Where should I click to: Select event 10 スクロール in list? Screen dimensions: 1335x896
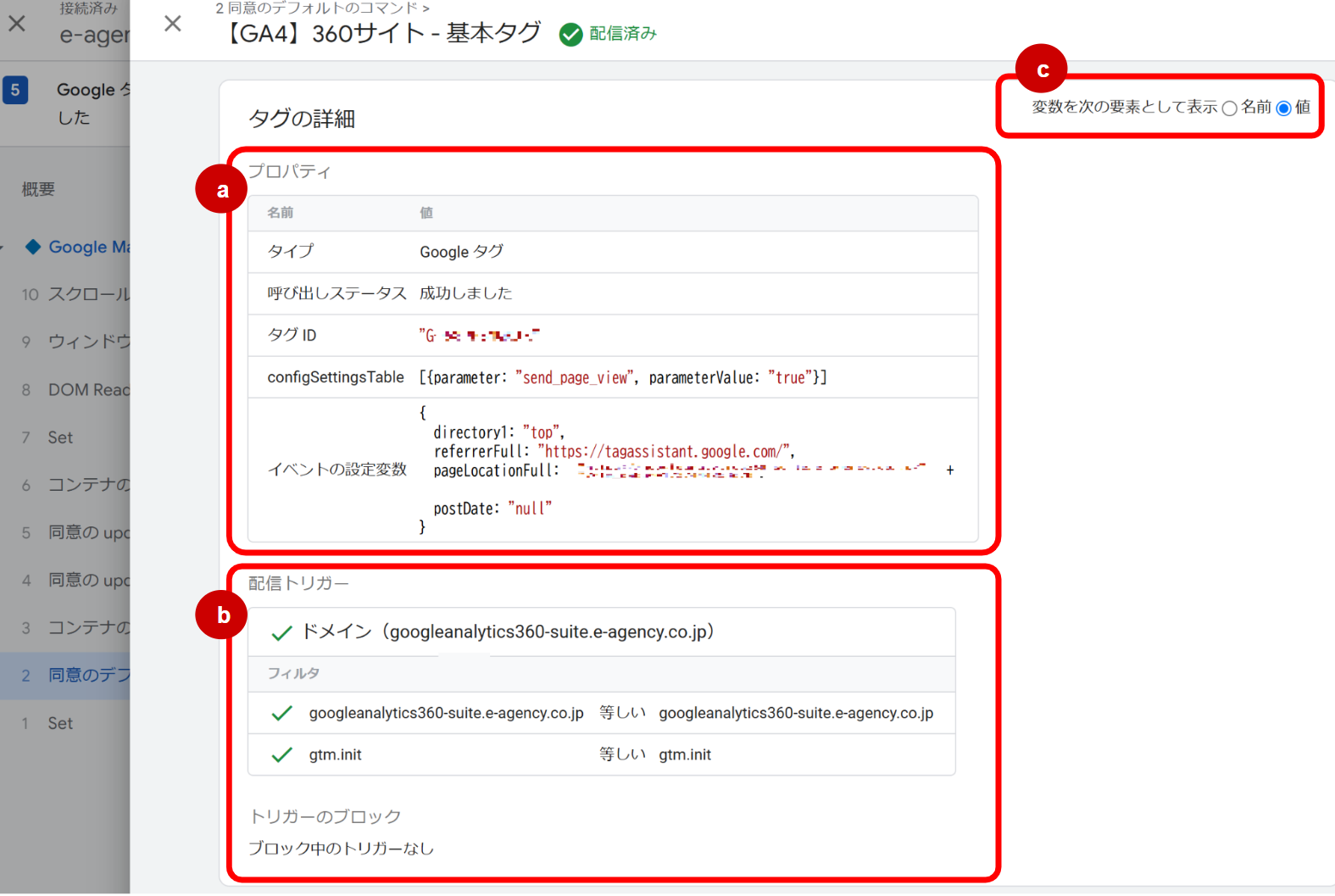[x=76, y=294]
